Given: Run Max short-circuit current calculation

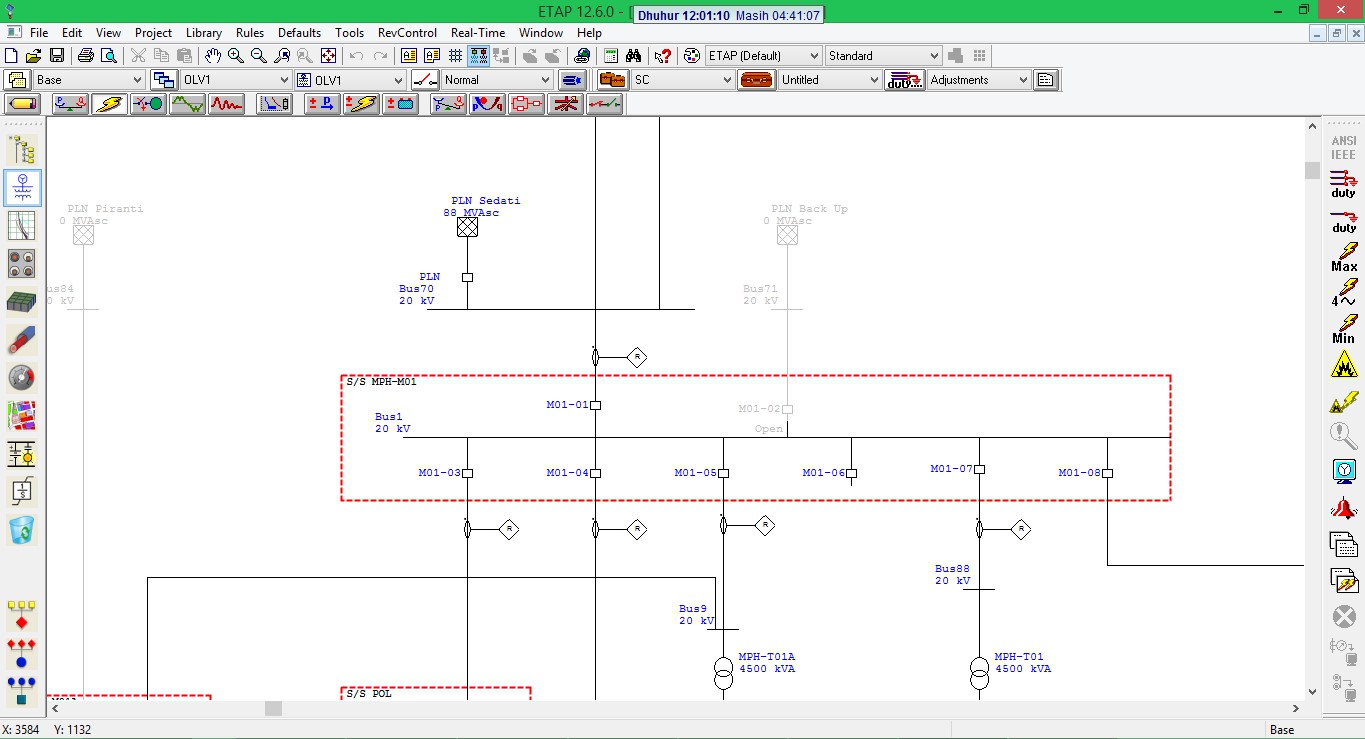Looking at the screenshot, I should [x=1343, y=257].
